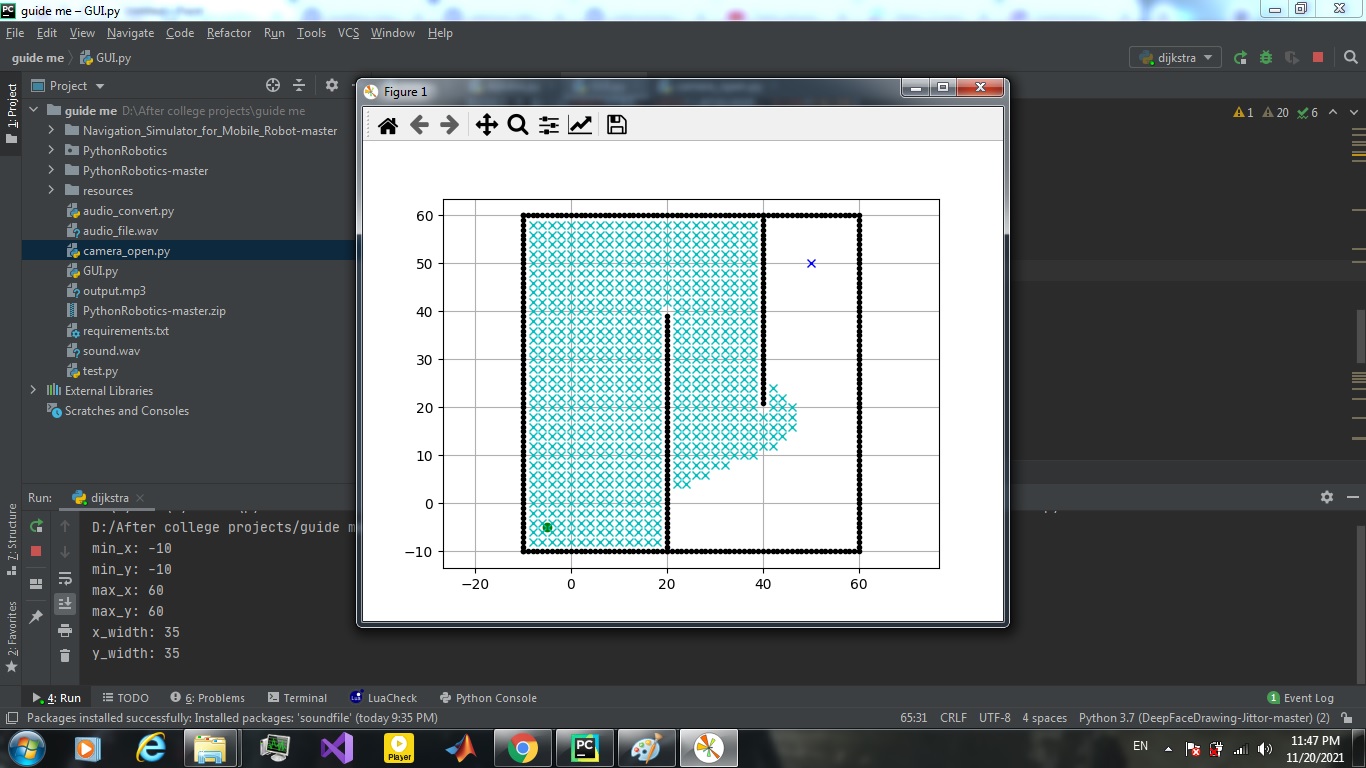Save the figure using the floppy disk icon
Viewport: 1366px width, 768px height.
tap(617, 125)
